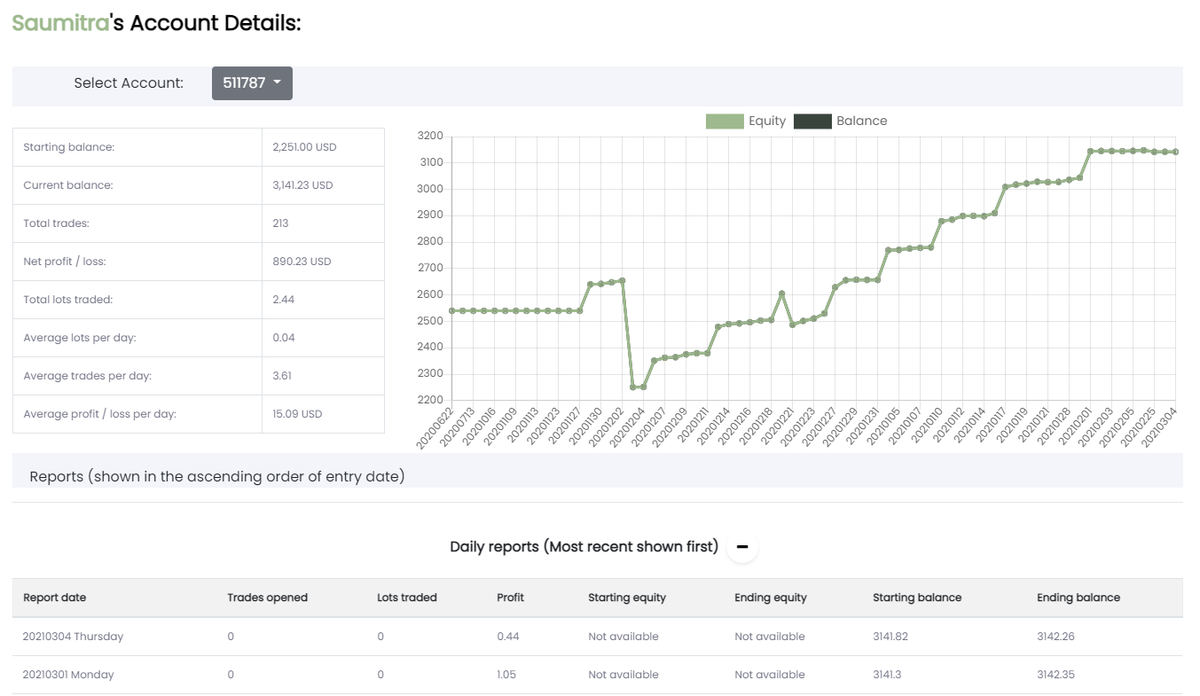Click the 15.09 USD average profit value

(297, 413)
